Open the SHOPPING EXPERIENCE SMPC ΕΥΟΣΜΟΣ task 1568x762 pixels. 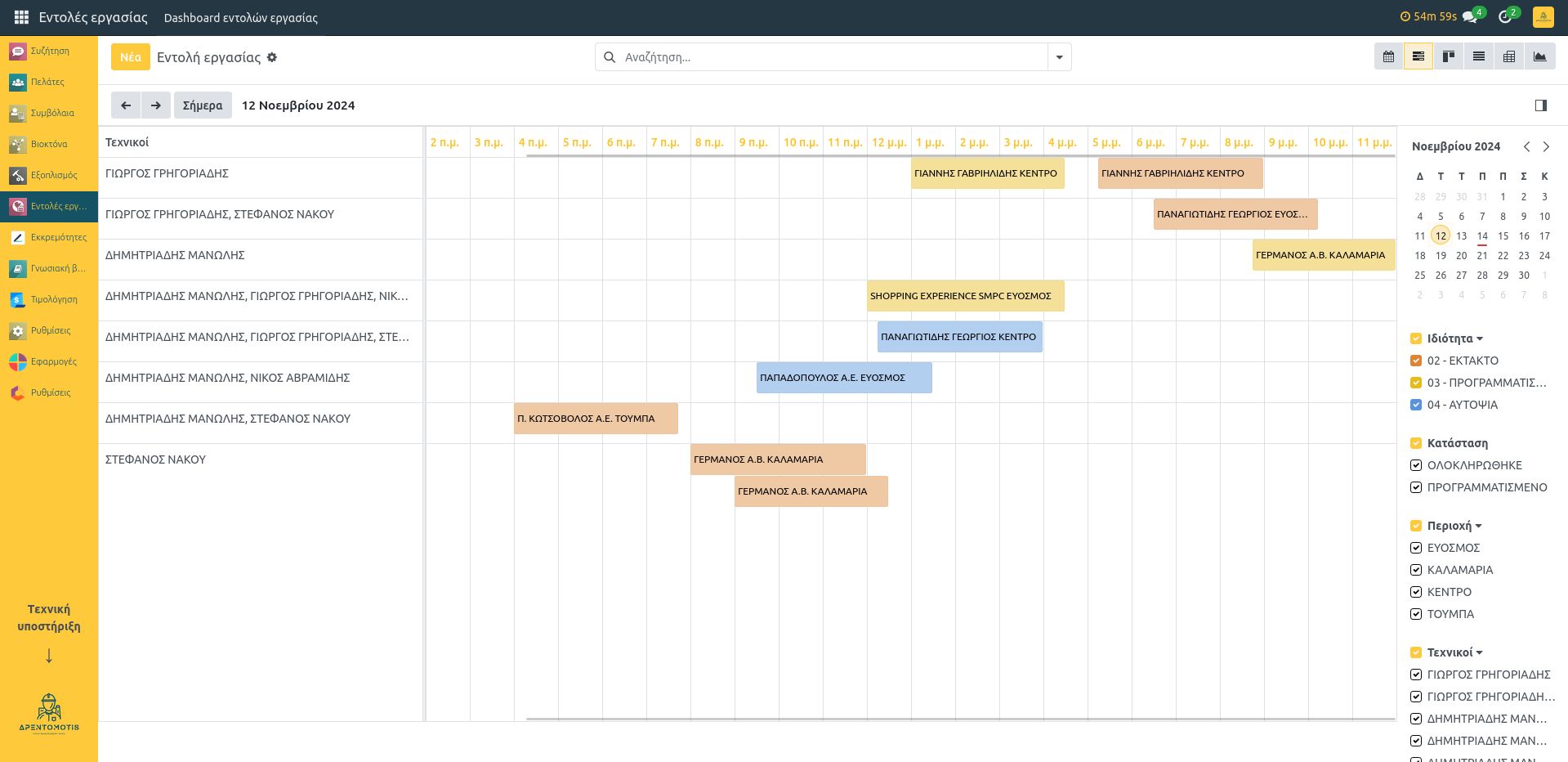966,296
